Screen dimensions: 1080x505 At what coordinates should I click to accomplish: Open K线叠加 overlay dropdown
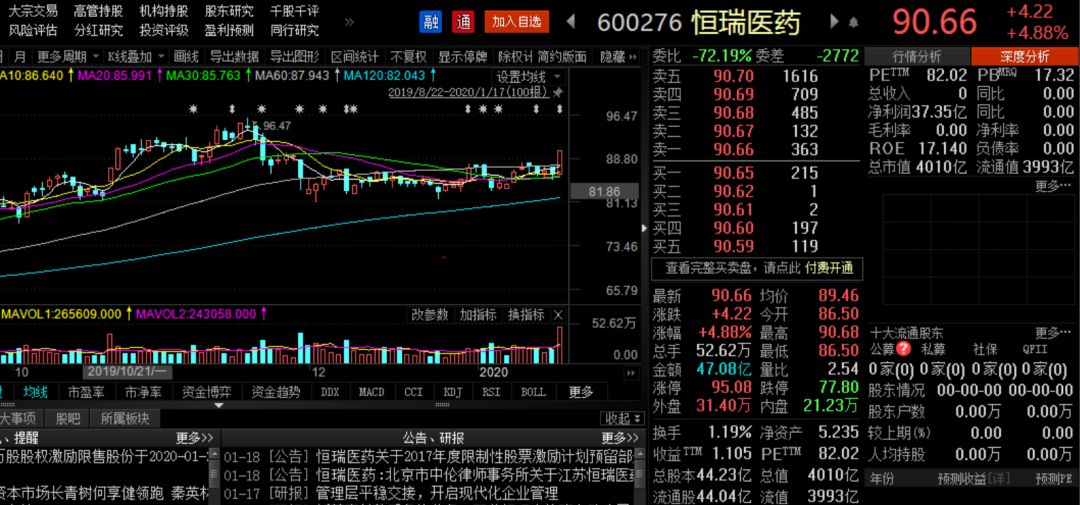(136, 56)
